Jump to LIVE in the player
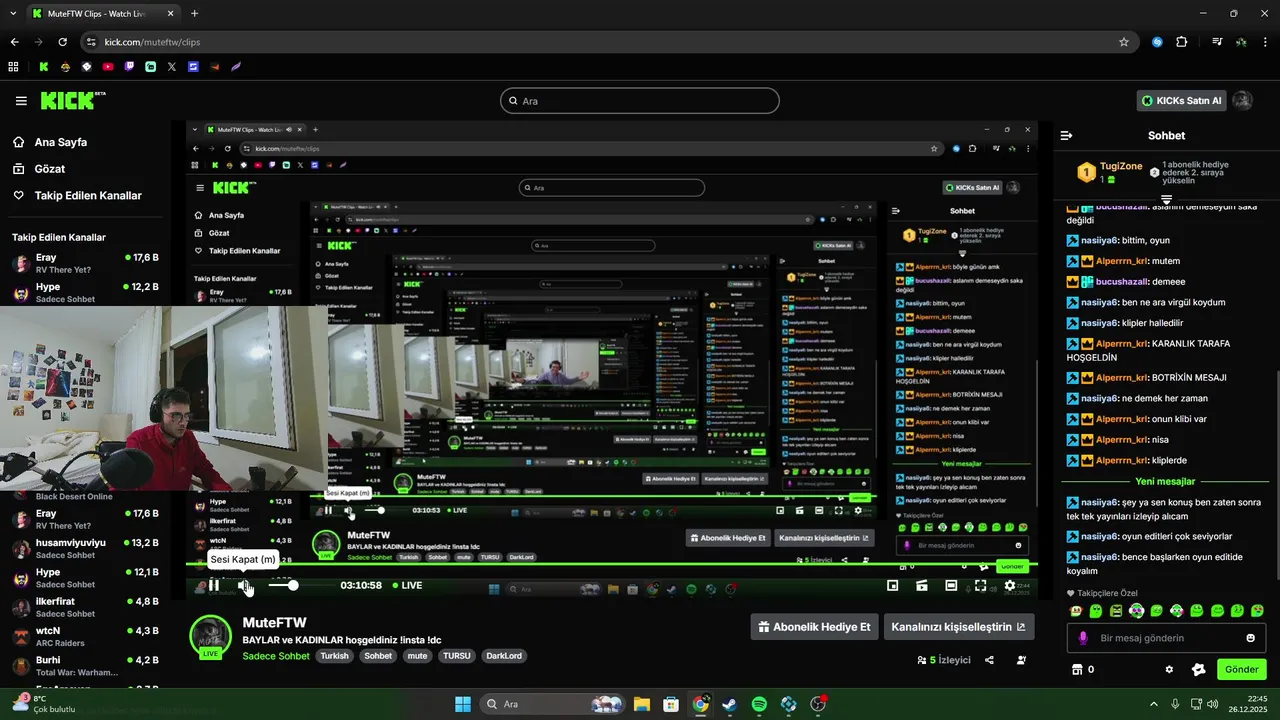 pyautogui.click(x=406, y=585)
